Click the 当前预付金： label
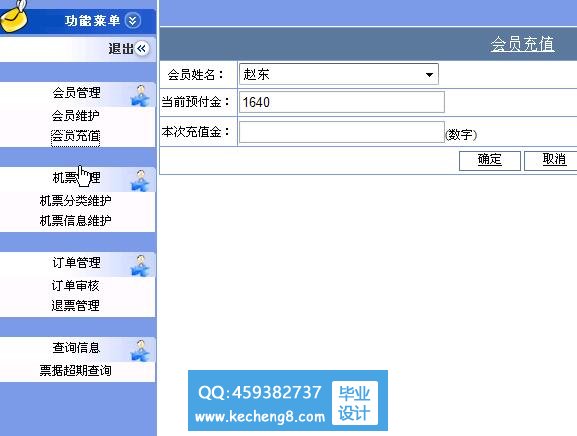This screenshot has height=436, width=577. tap(195, 102)
